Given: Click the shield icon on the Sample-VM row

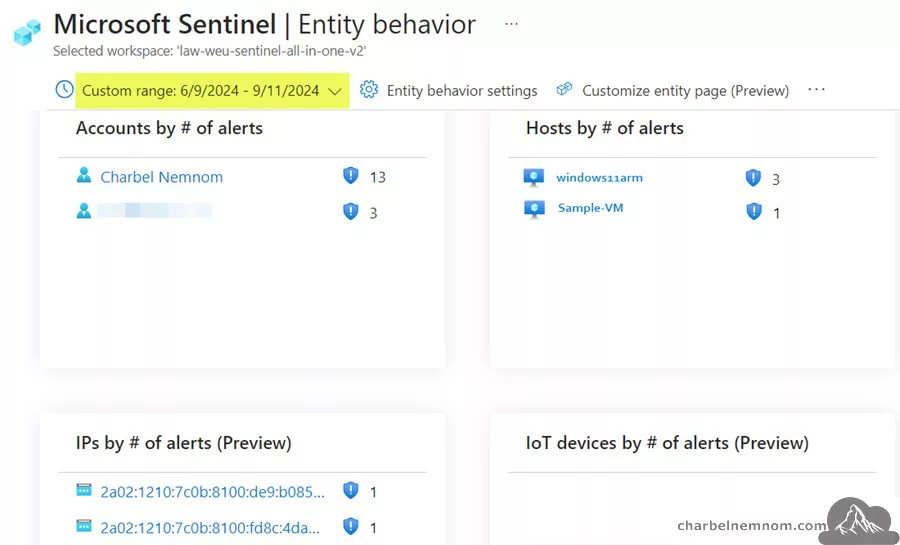Looking at the screenshot, I should pos(754,212).
